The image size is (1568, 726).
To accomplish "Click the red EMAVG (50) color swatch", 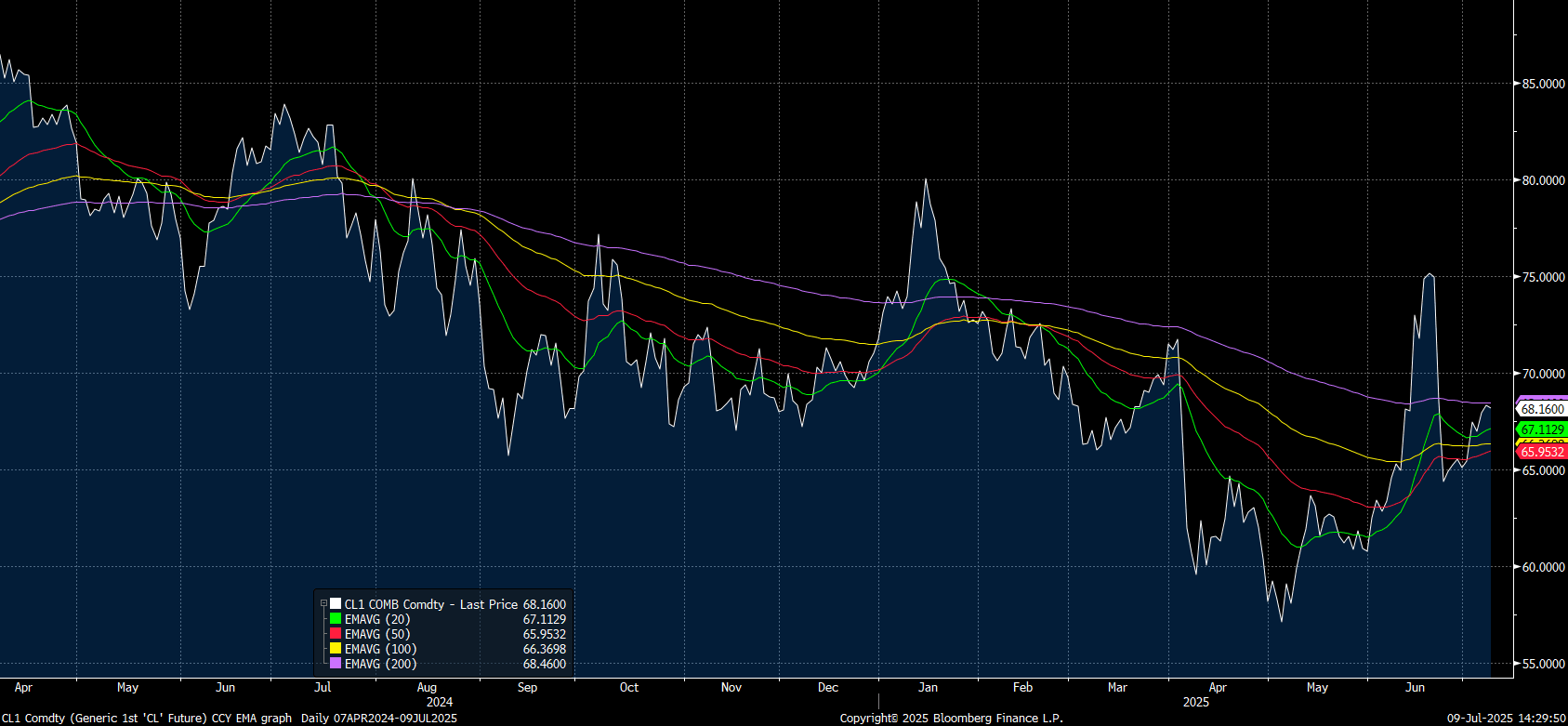I will [x=336, y=634].
